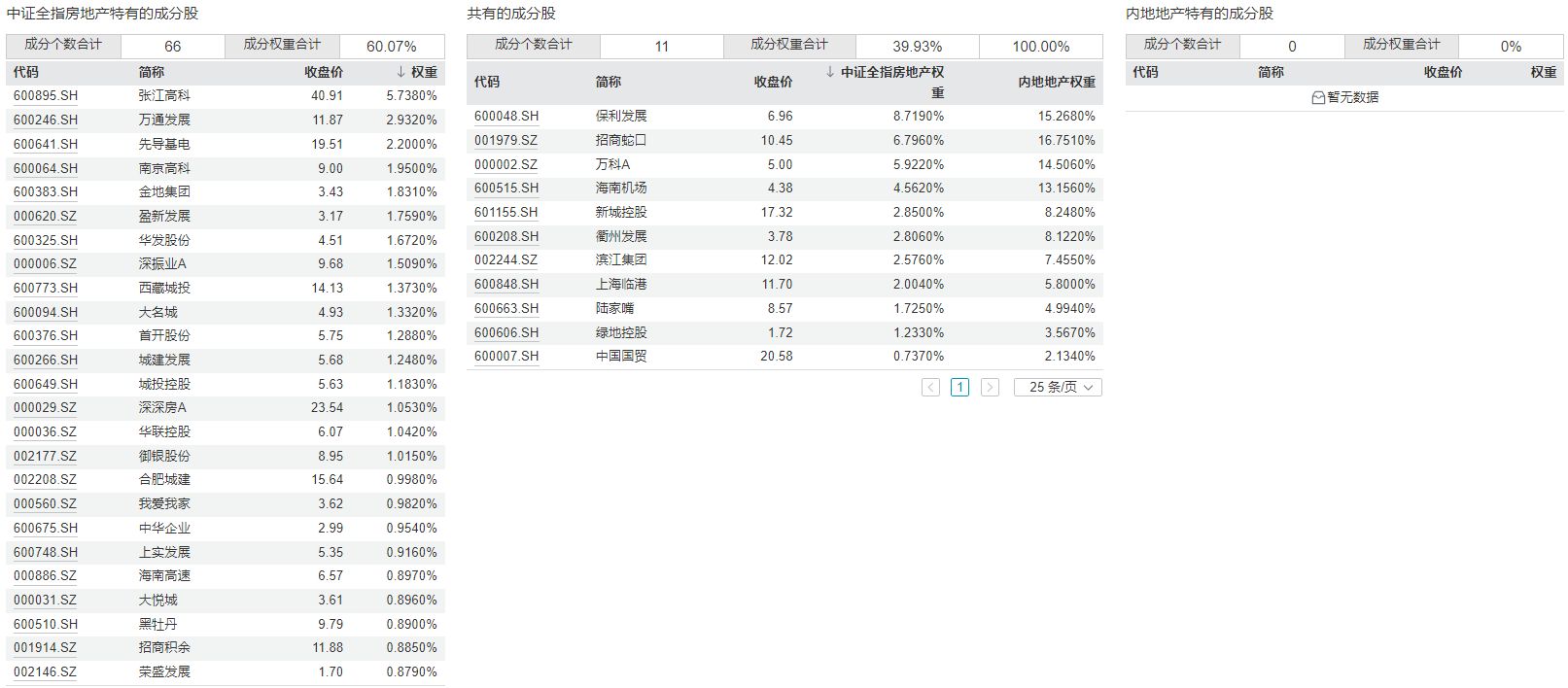
Task: Open shared stock code 002244.SZ link
Action: [x=505, y=259]
